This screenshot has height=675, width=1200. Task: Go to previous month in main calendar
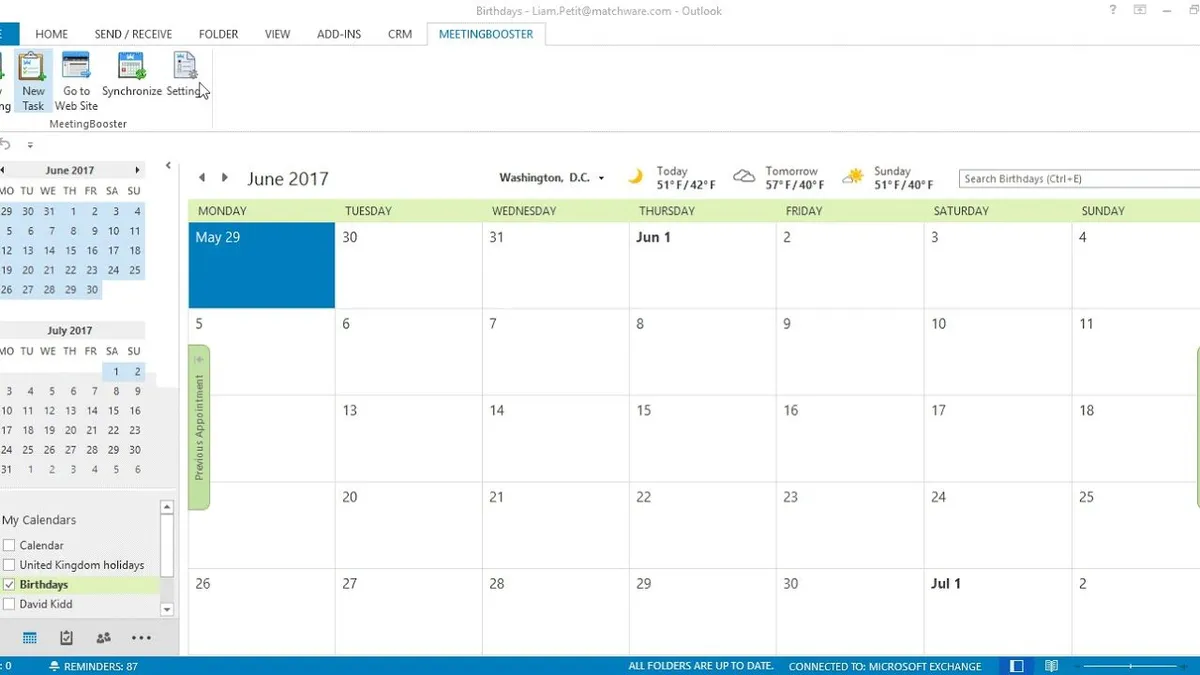tap(202, 178)
